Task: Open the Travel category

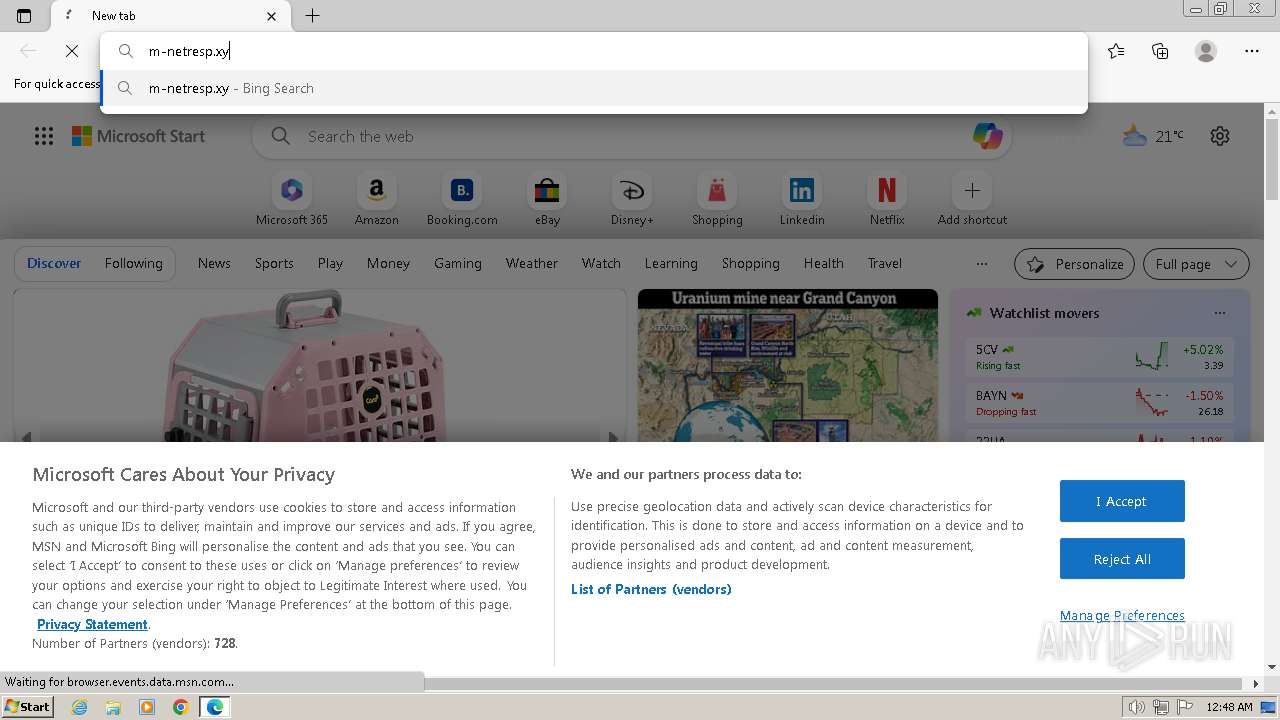Action: point(885,263)
